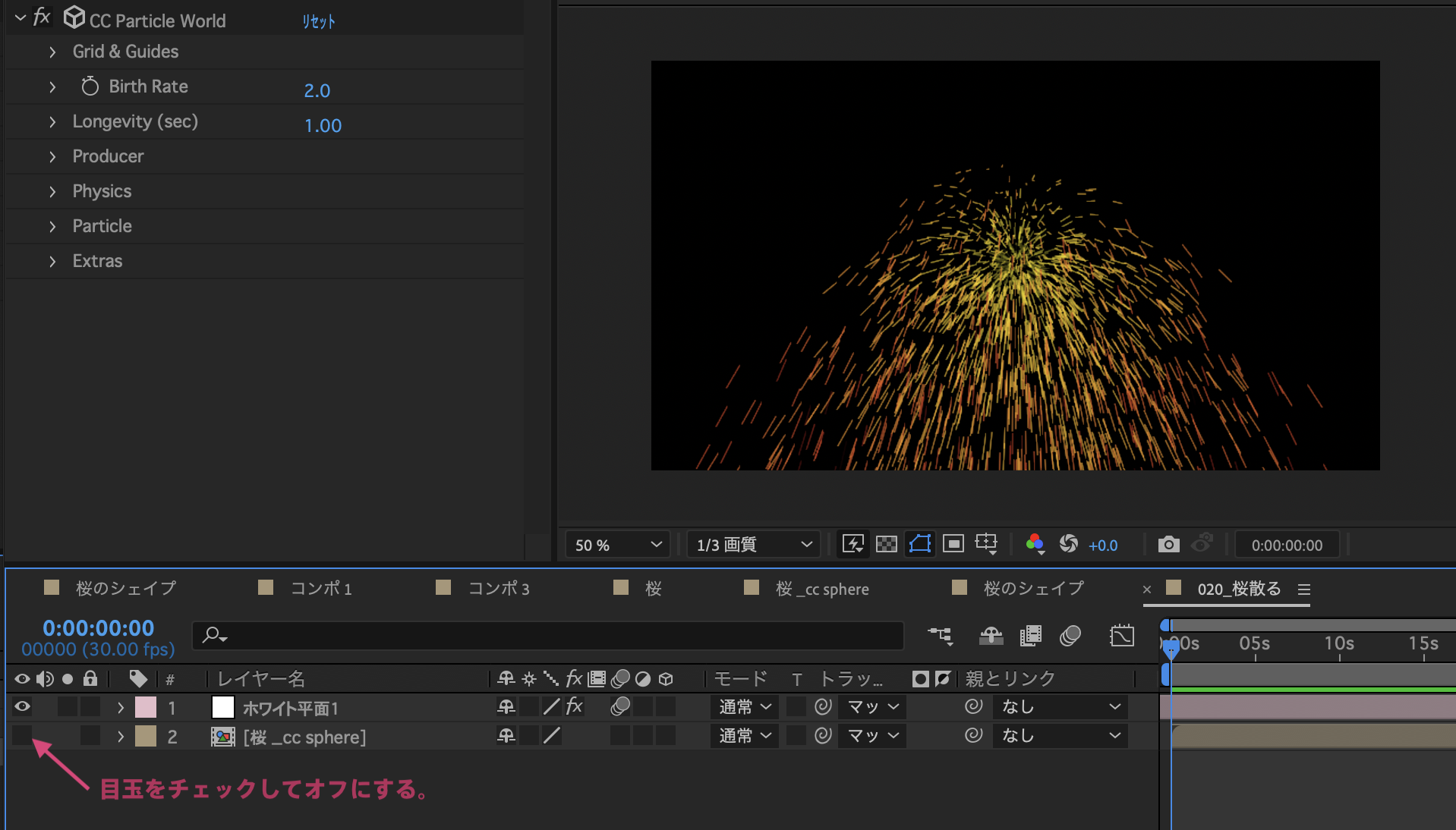Enable Frame Blending for the composition
This screenshot has height=830, width=1456.
(1031, 636)
